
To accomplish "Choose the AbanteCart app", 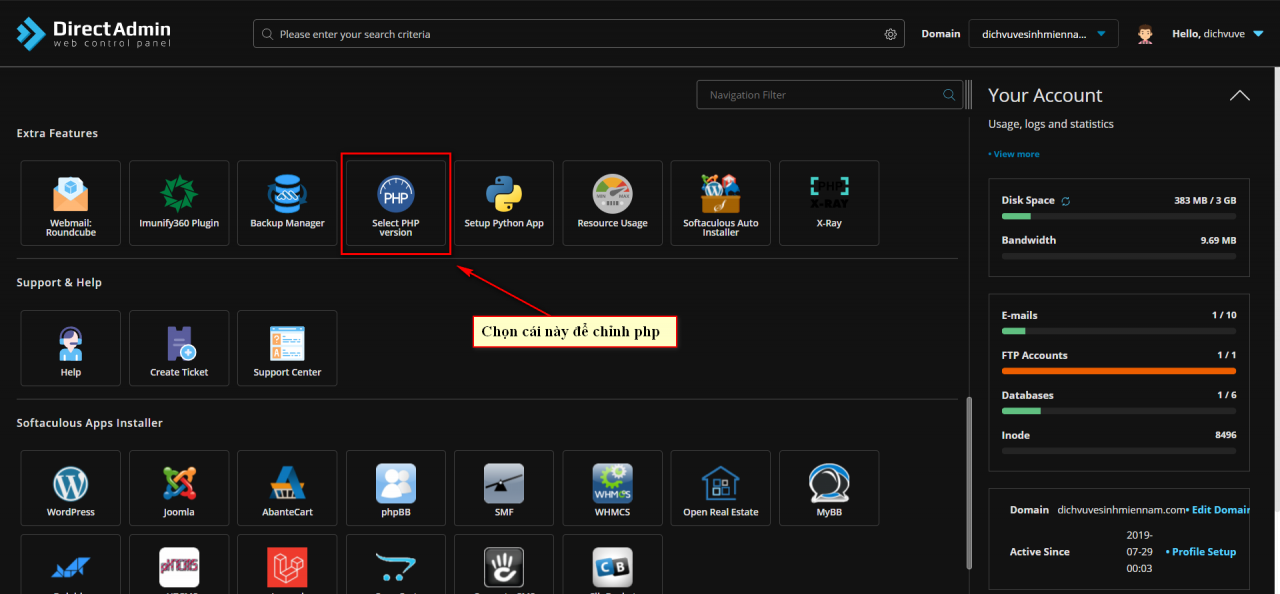I will pyautogui.click(x=287, y=488).
